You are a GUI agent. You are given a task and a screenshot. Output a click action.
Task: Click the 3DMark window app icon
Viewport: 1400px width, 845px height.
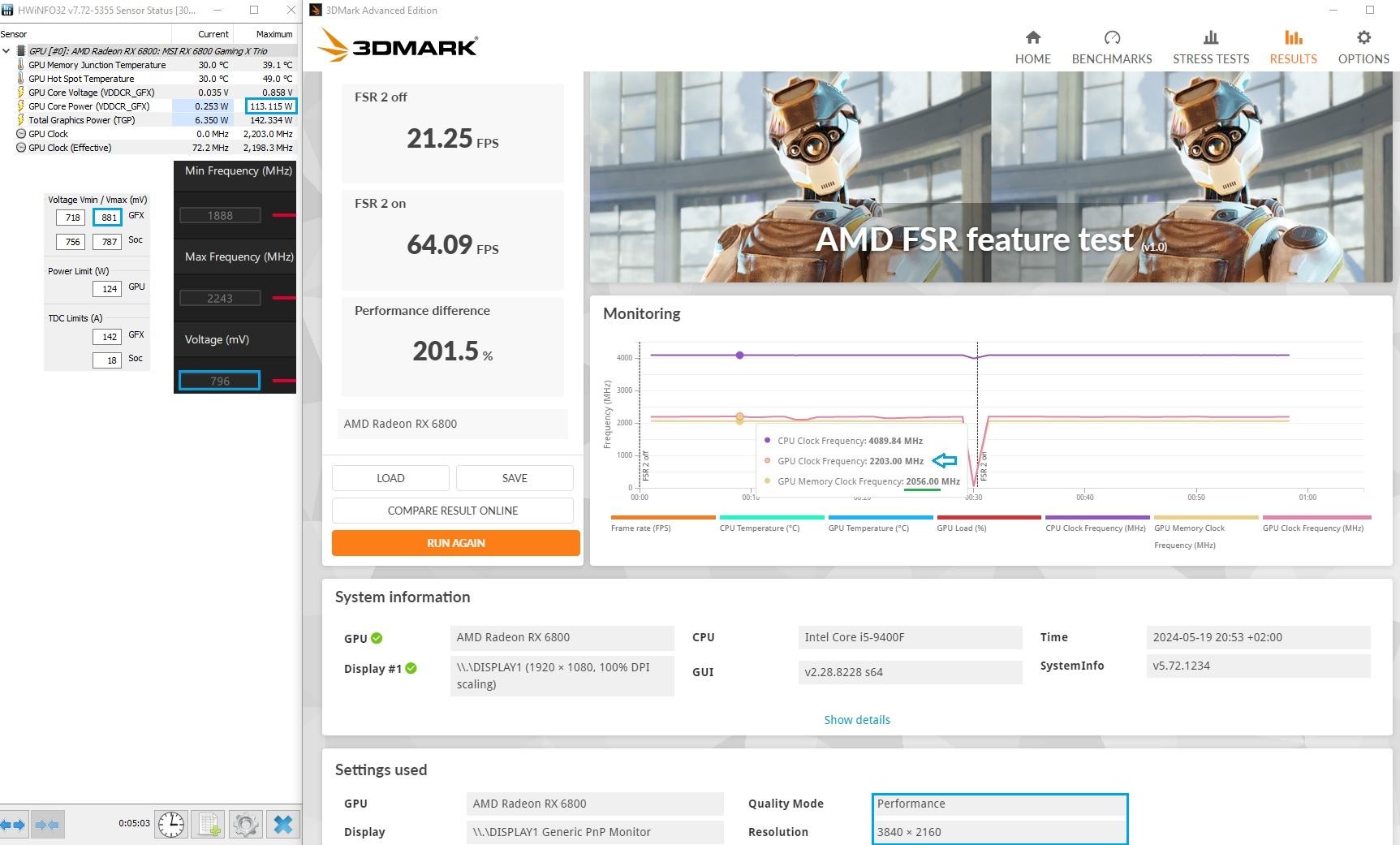coord(316,10)
